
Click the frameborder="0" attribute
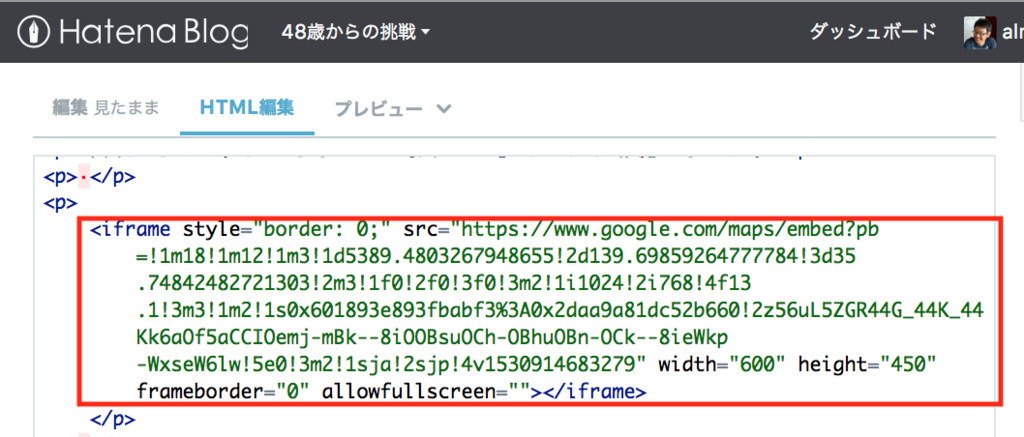221,392
